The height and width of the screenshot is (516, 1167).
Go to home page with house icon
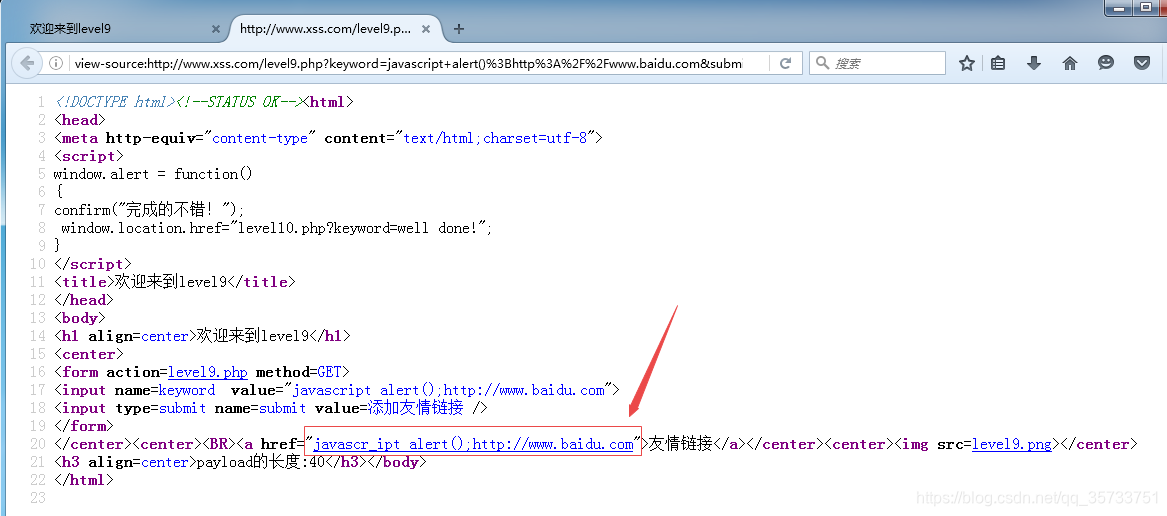pyautogui.click(x=1070, y=63)
